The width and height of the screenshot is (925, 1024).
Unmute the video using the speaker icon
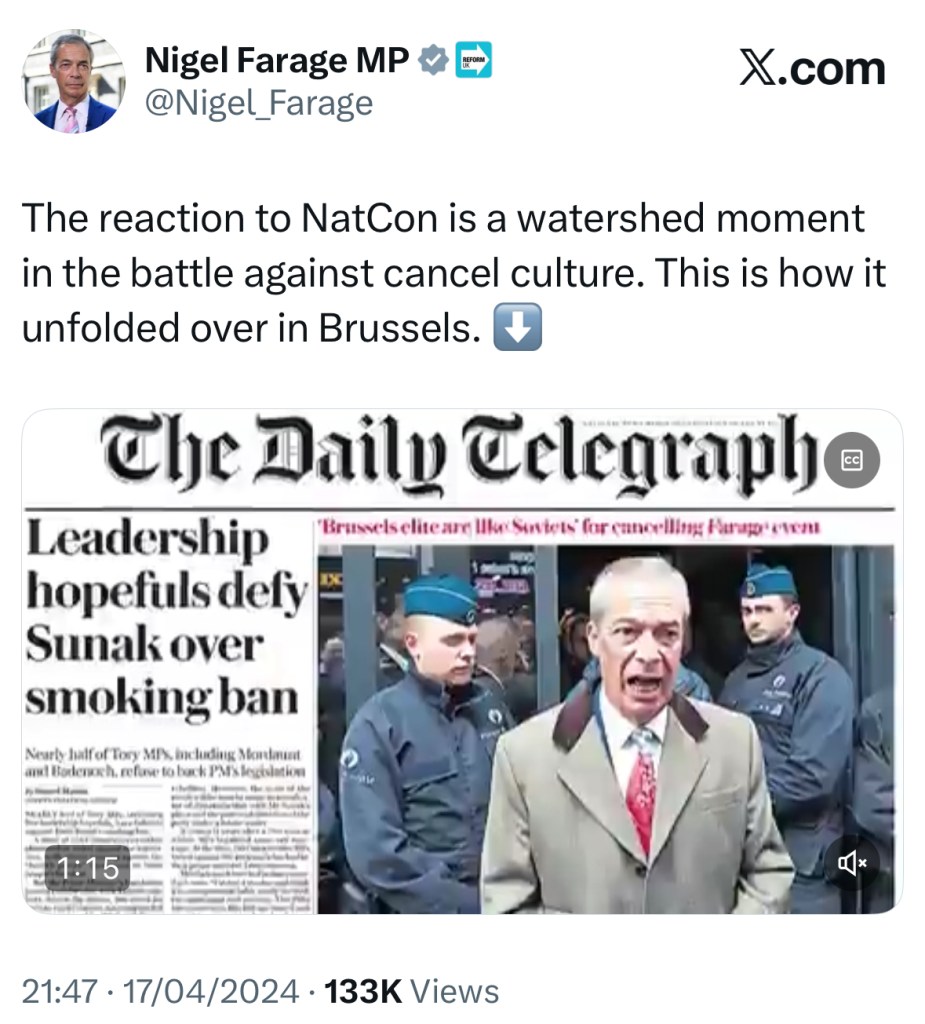tap(852, 863)
